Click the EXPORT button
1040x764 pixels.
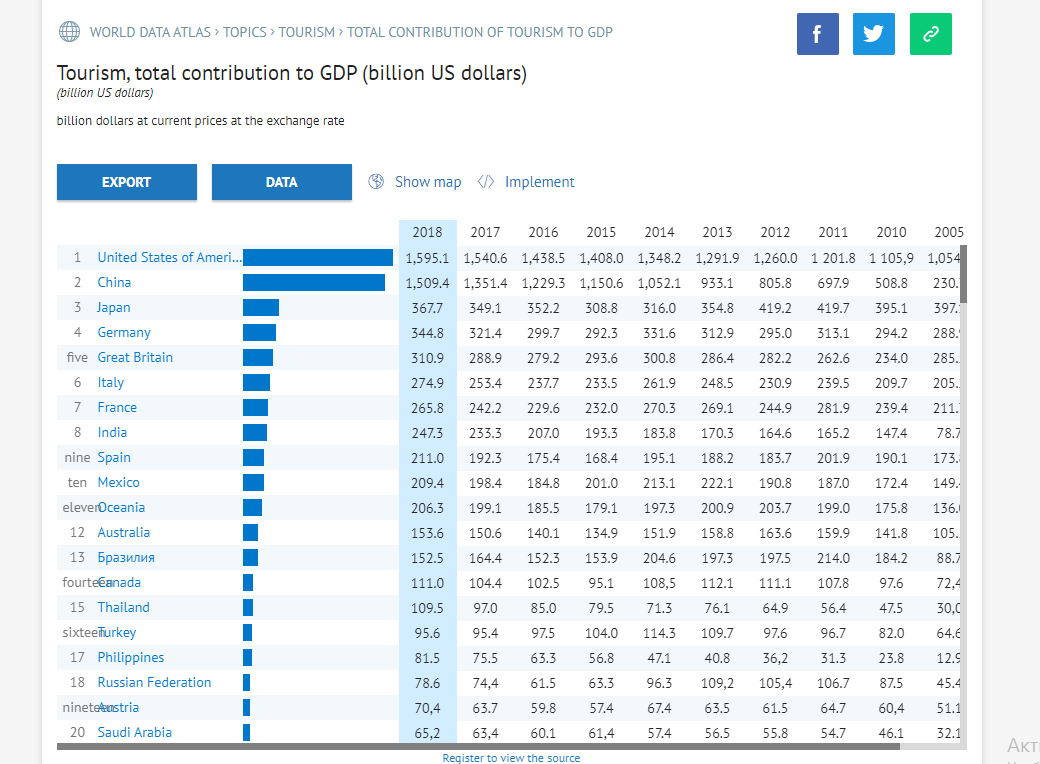pyautogui.click(x=127, y=182)
